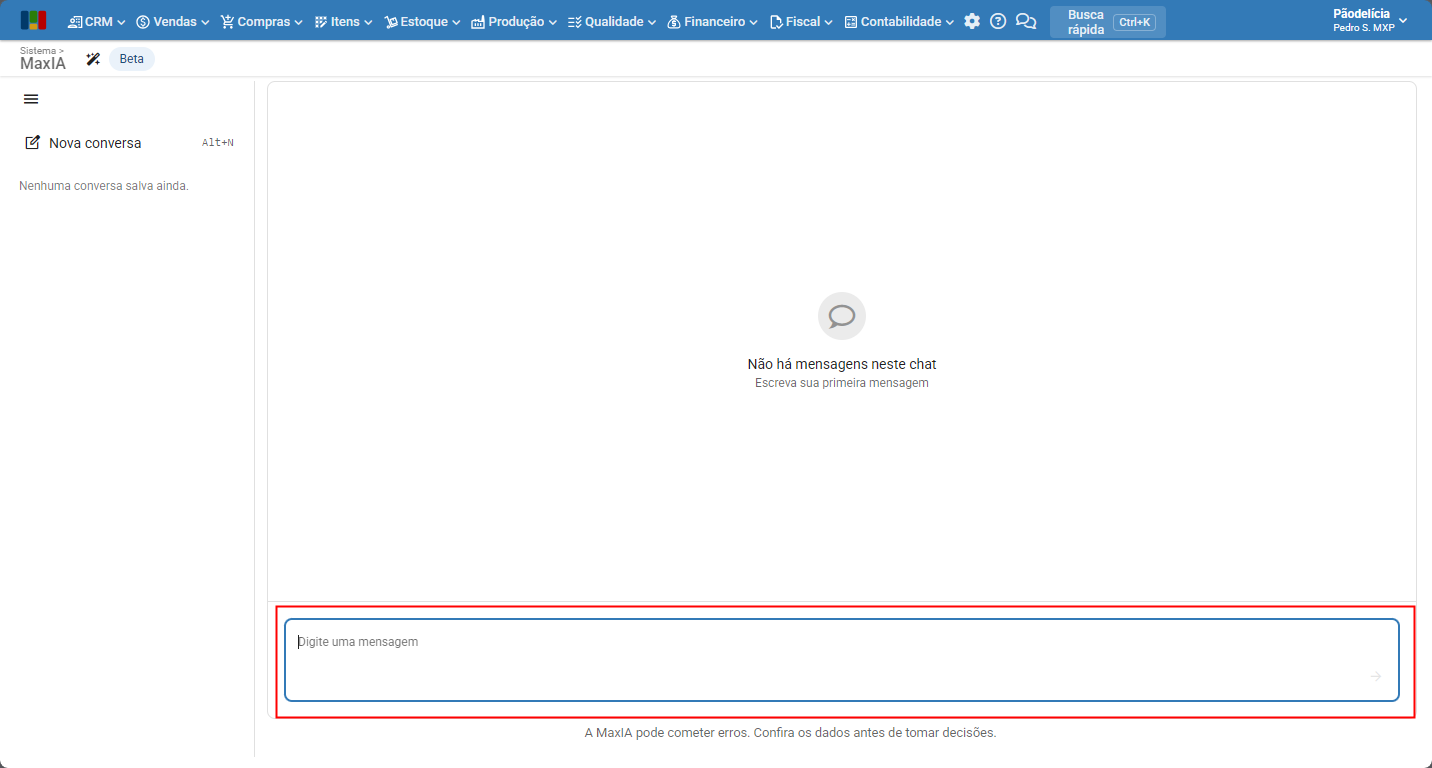1432x768 pixels.
Task: Click the MaxIA magic wand icon
Action: click(x=93, y=59)
